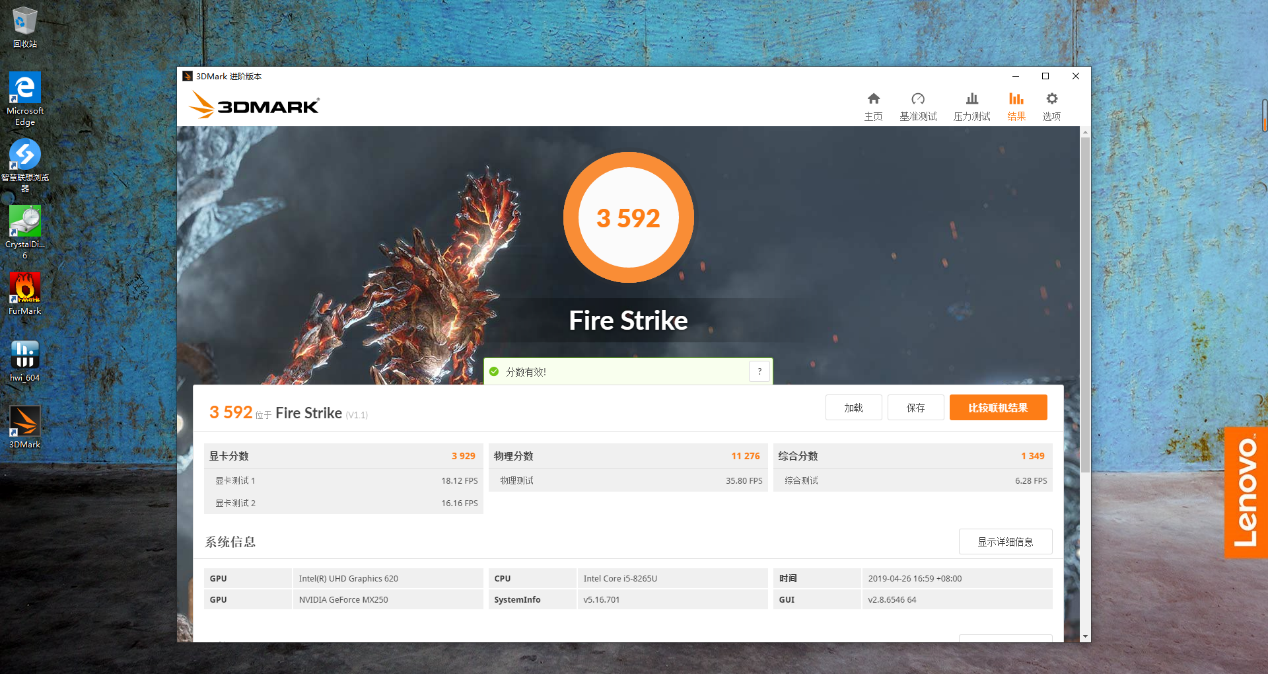Image resolution: width=1268 pixels, height=674 pixels.
Task: Click the 3DMark logo in the header
Action: point(255,105)
